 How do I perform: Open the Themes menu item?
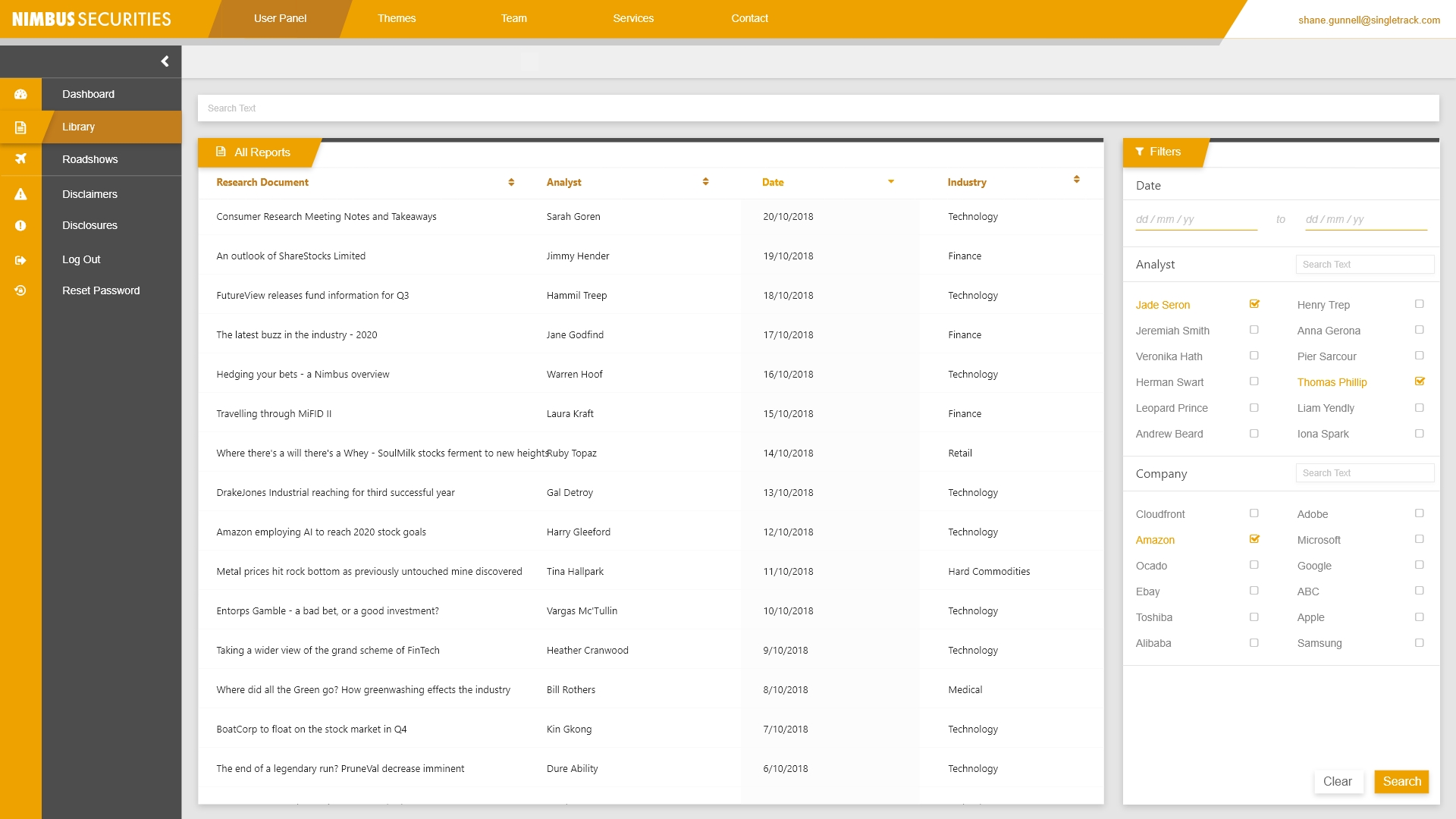(397, 18)
